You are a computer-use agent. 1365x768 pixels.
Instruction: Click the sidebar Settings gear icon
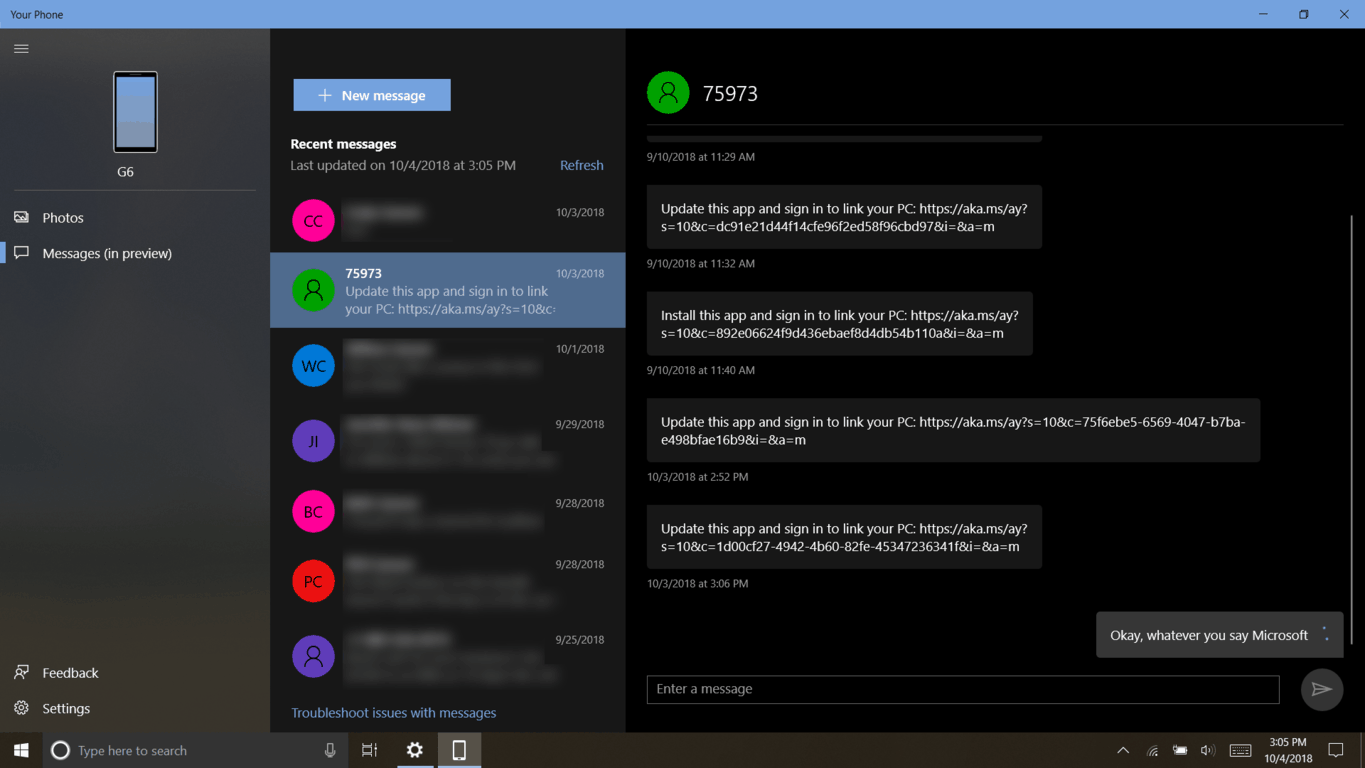(21, 708)
